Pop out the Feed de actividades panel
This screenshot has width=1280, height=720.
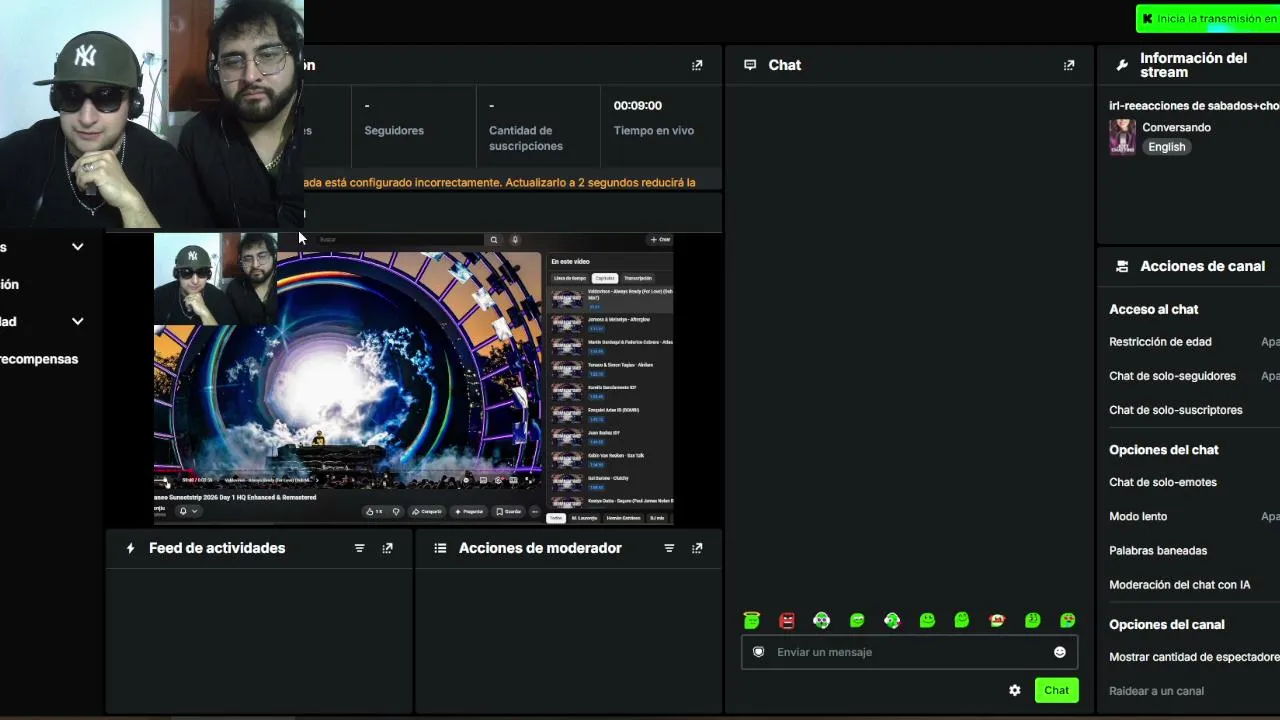(388, 548)
